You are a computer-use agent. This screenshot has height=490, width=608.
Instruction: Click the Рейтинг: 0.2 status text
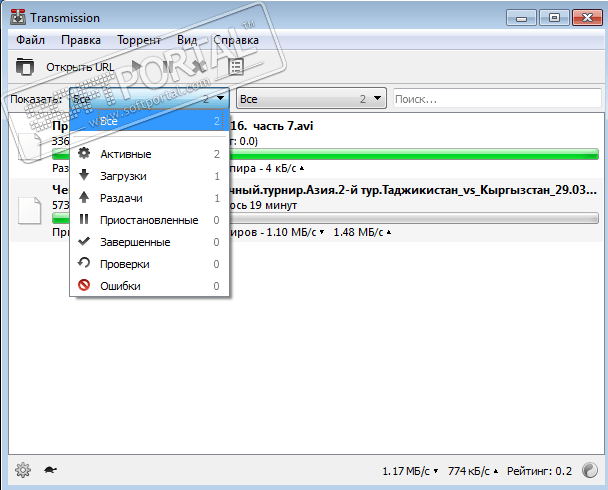pos(539,471)
